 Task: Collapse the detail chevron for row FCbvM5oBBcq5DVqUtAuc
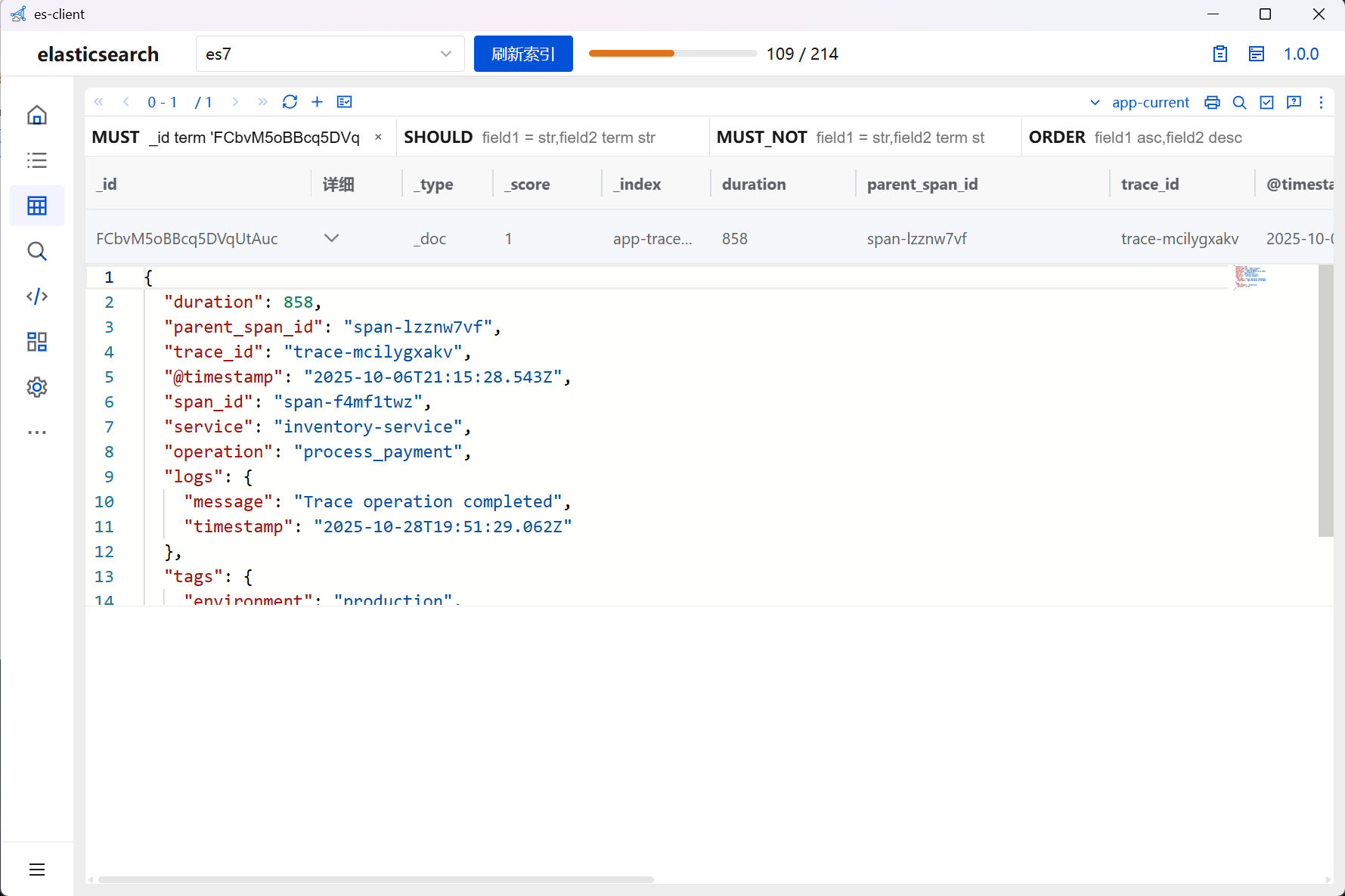331,238
